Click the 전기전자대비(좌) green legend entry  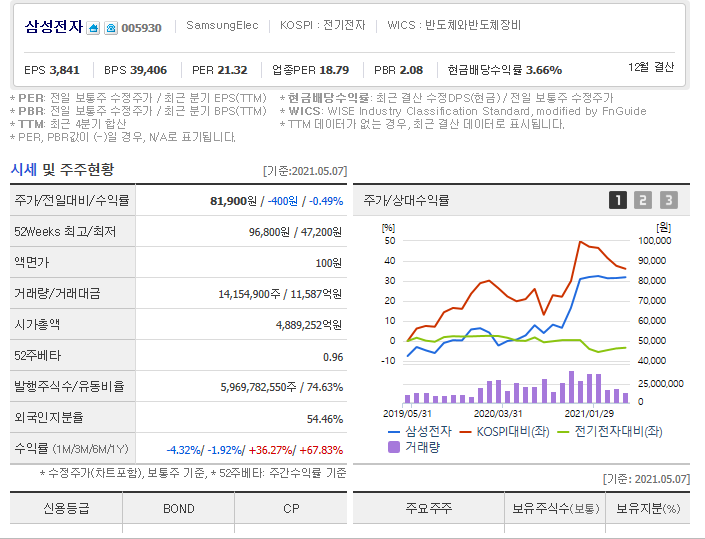point(610,432)
